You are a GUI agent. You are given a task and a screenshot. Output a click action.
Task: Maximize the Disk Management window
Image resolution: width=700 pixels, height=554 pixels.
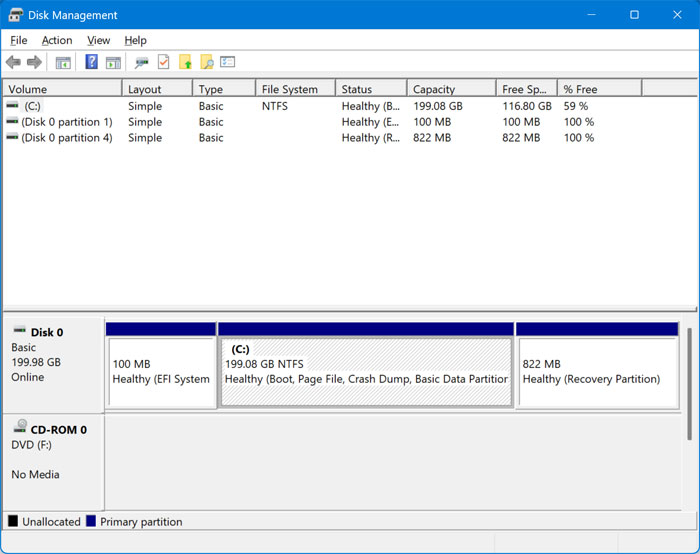(x=634, y=15)
